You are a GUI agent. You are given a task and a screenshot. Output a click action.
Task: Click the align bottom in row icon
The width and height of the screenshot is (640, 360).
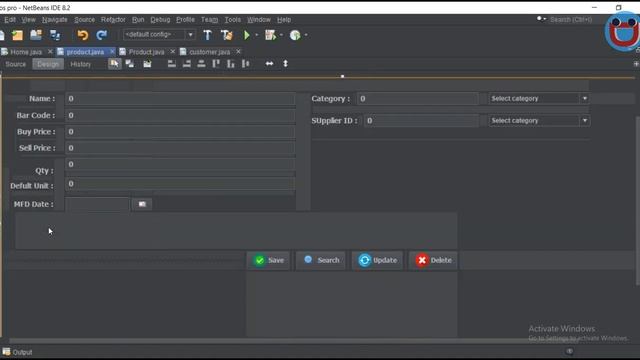pos(231,64)
